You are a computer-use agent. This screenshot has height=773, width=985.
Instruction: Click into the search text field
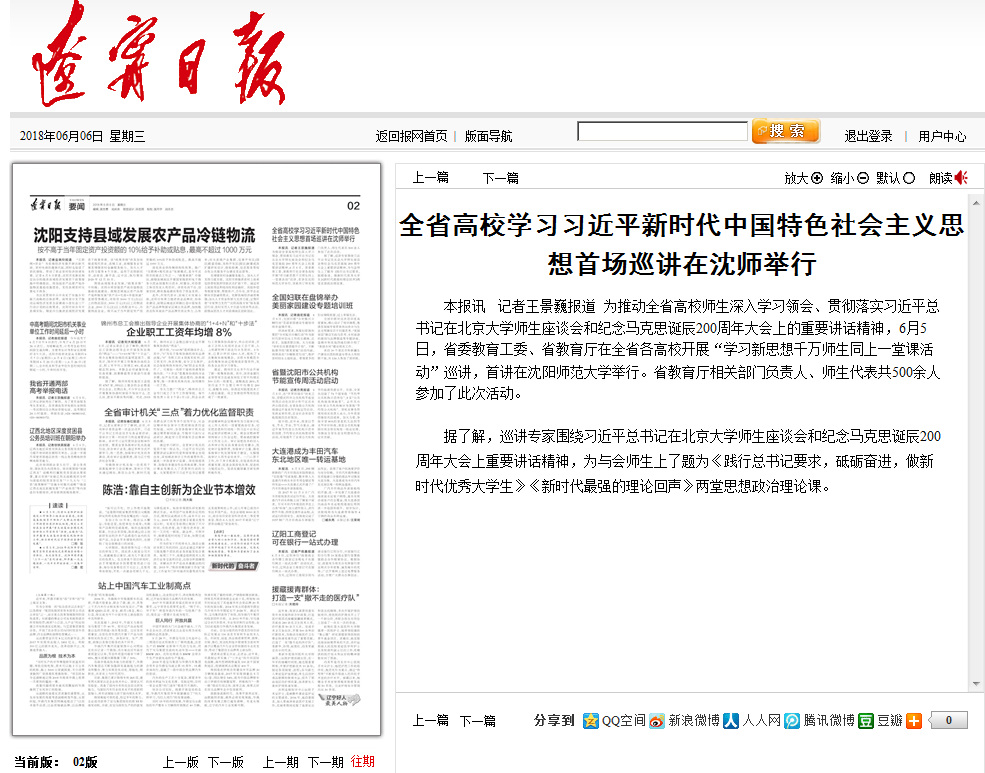[x=662, y=131]
